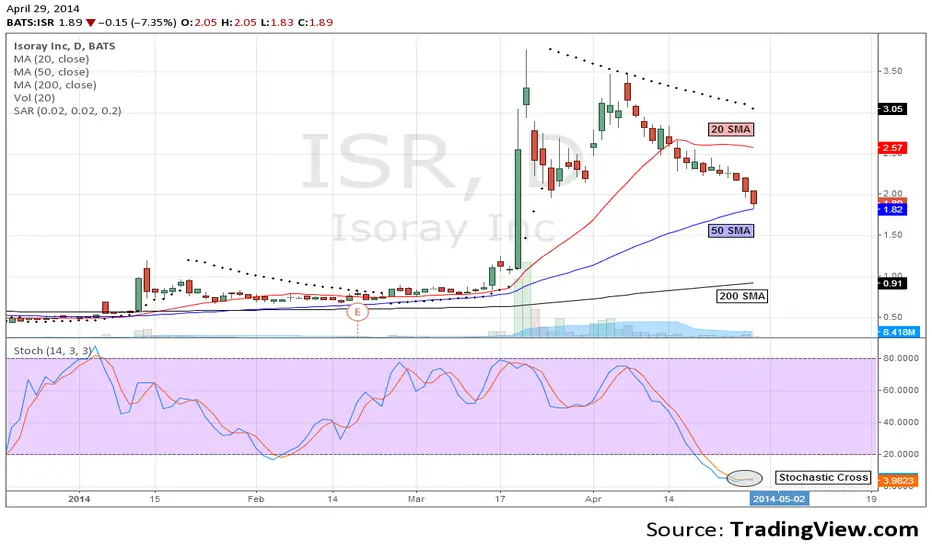Click the 'Vol (20)' indicator legend
This screenshot has width=932, height=550.
click(34, 98)
